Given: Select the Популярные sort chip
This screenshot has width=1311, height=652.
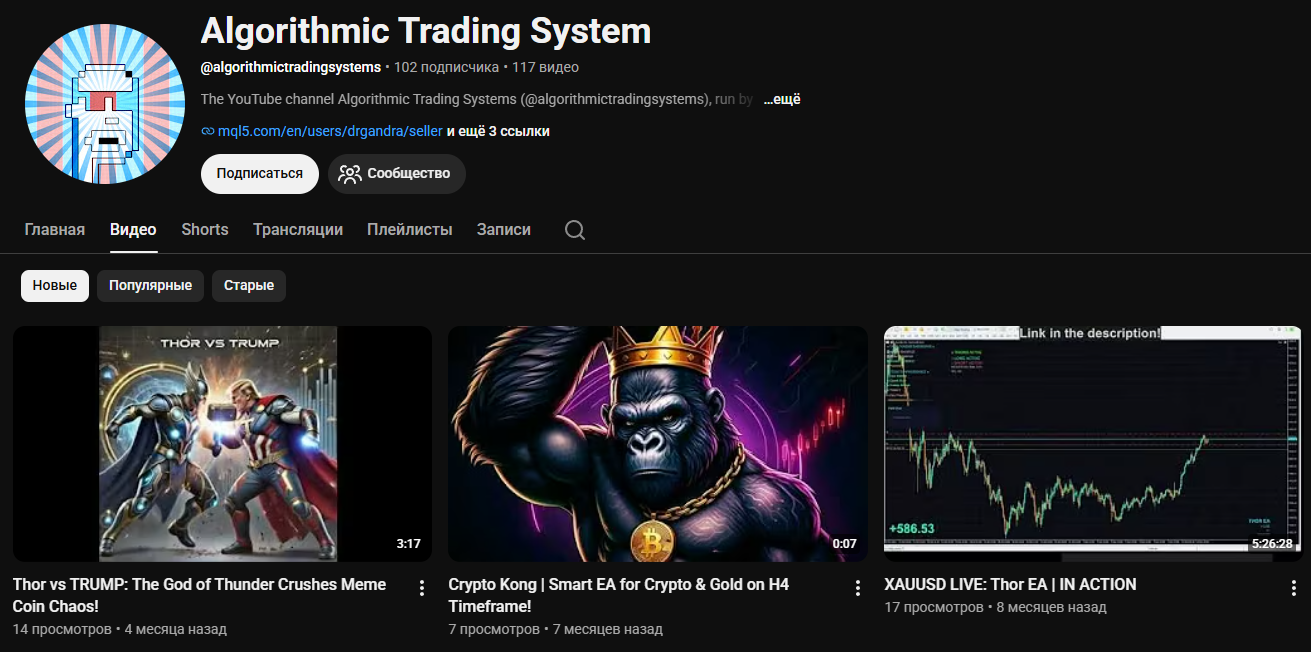Looking at the screenshot, I should pyautogui.click(x=151, y=286).
